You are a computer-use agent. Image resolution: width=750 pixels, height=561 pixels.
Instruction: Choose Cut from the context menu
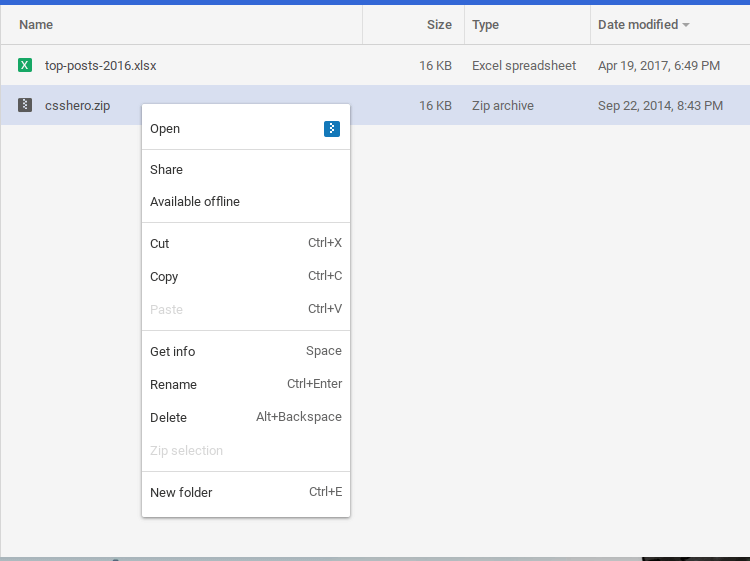(160, 244)
